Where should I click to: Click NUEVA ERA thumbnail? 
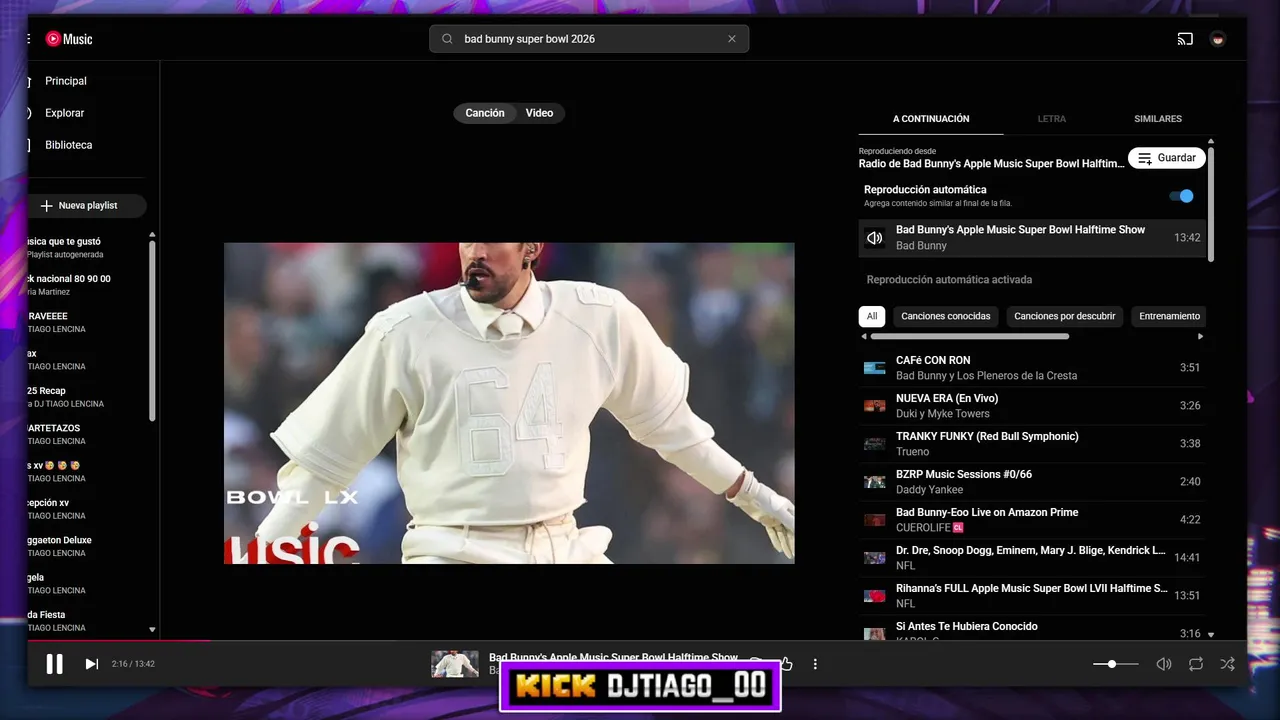pyautogui.click(x=875, y=406)
